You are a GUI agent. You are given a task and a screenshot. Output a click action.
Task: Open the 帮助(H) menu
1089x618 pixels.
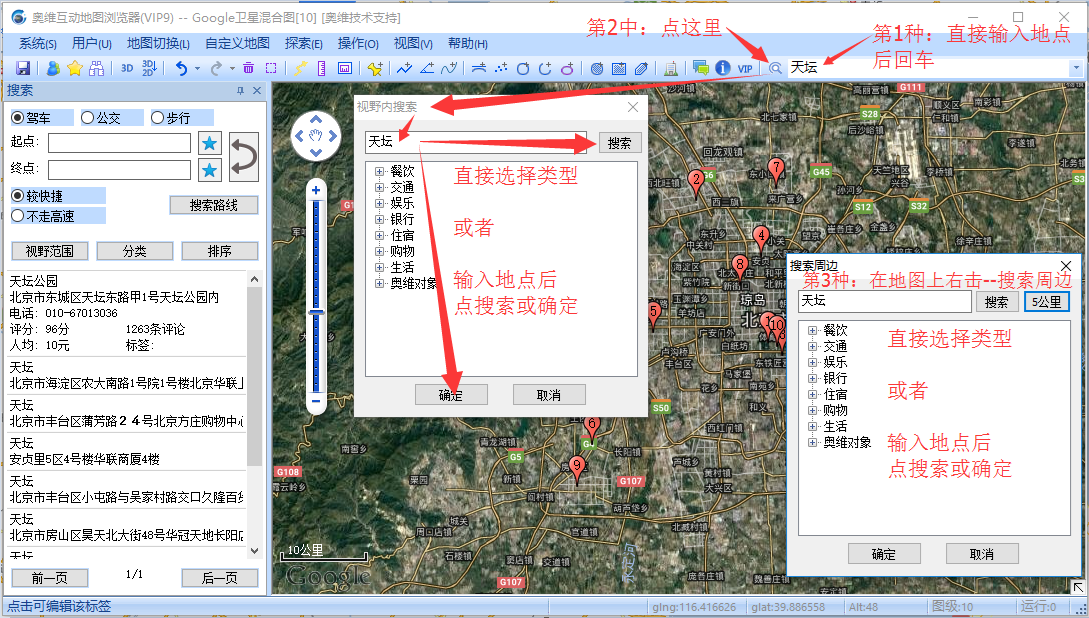467,44
